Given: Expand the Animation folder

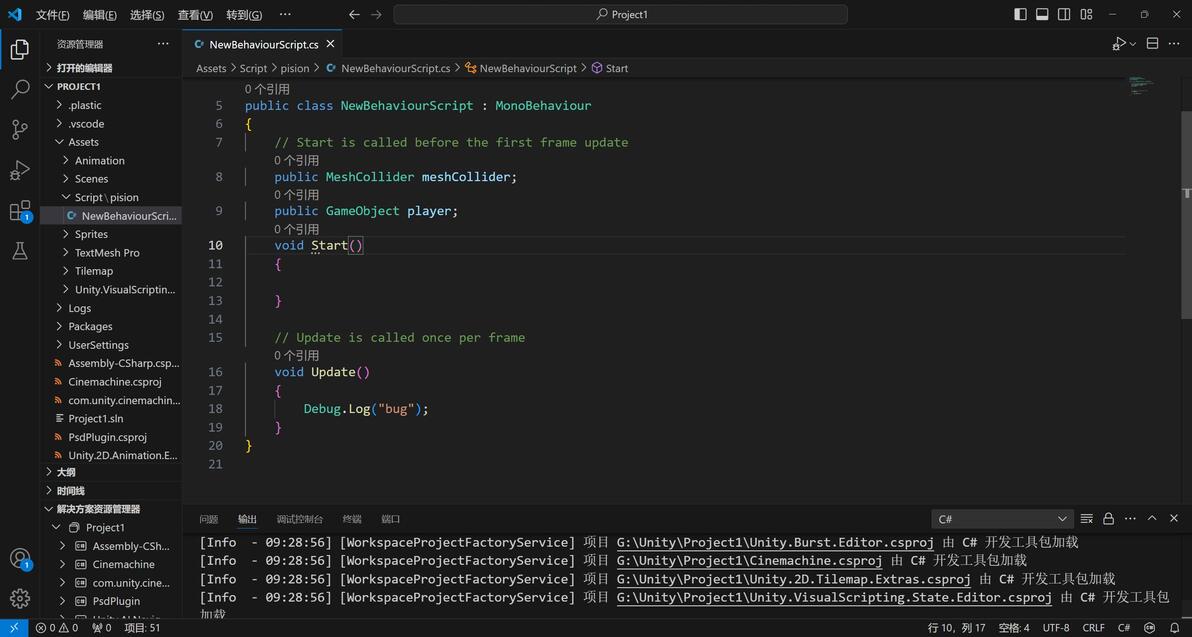Looking at the screenshot, I should click(100, 161).
